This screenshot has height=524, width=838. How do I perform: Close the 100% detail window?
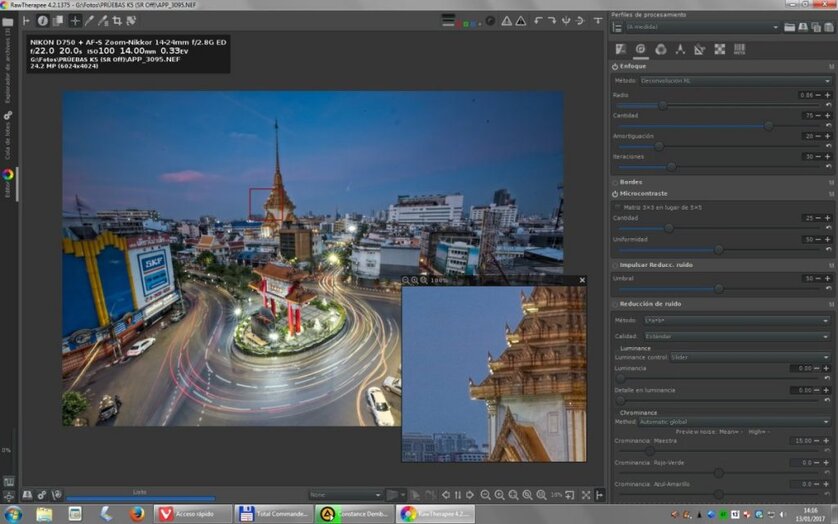pos(582,280)
